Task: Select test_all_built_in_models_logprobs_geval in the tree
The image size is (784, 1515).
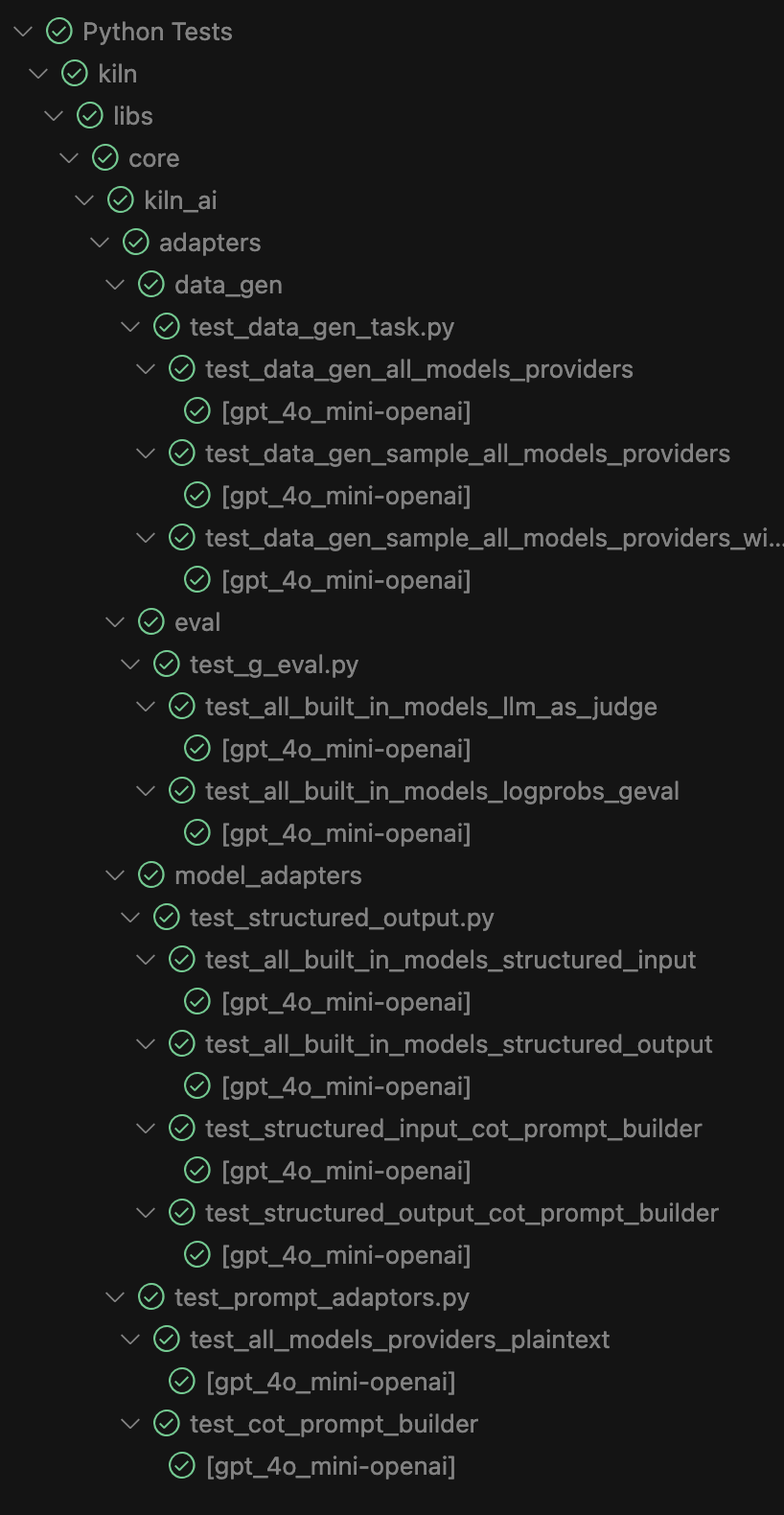Action: [x=442, y=790]
